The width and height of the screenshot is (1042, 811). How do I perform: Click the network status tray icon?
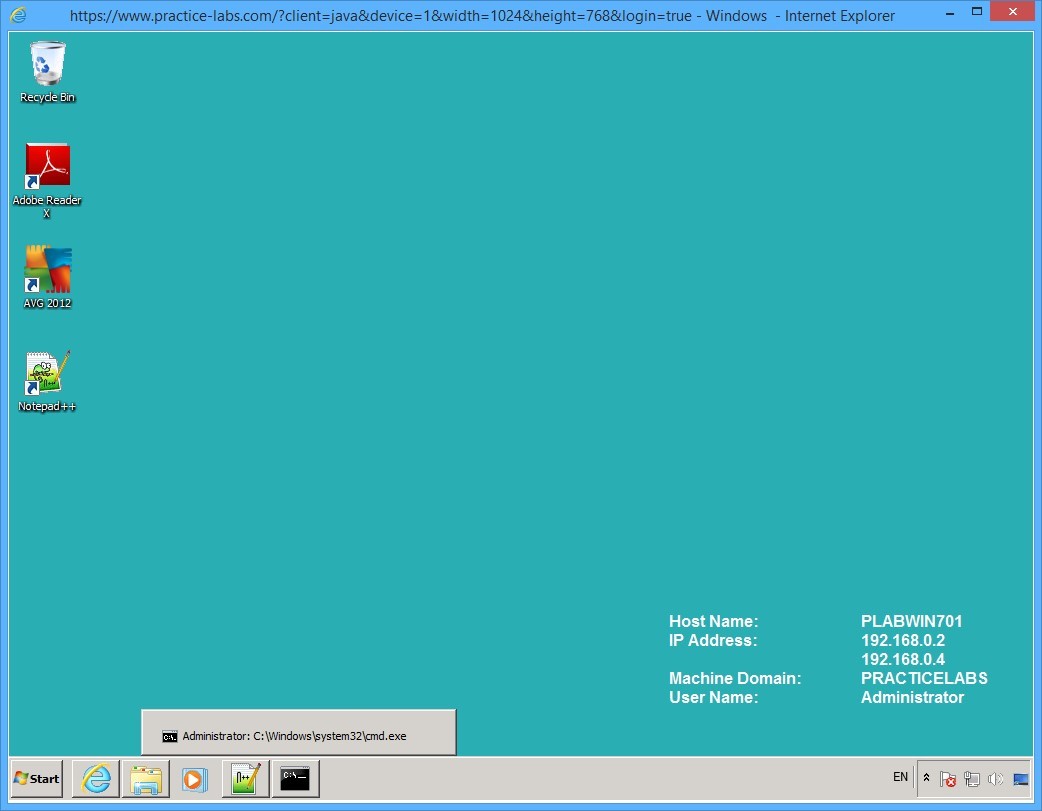(971, 778)
